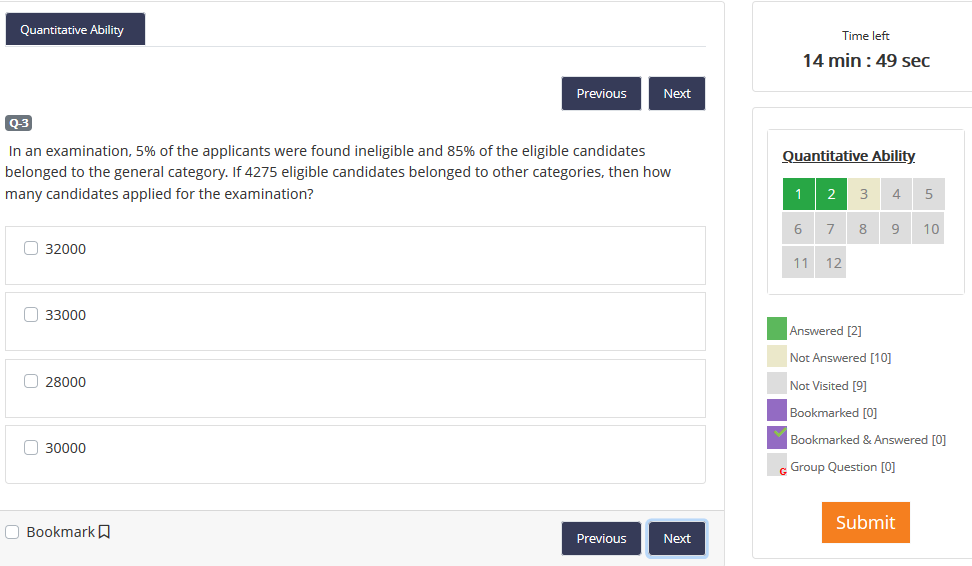The width and height of the screenshot is (972, 566).
Task: Tick the 28000 answer checkbox
Action: 31,381
